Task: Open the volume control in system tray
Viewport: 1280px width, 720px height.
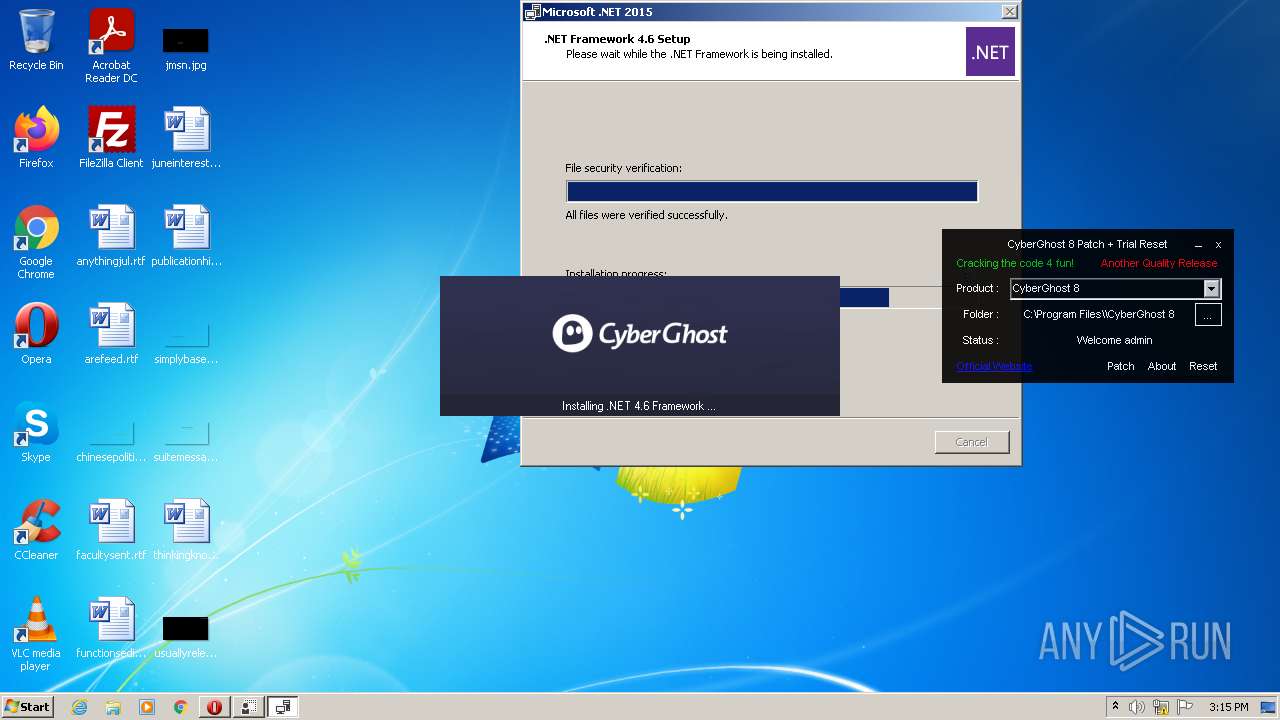Action: tap(1137, 707)
